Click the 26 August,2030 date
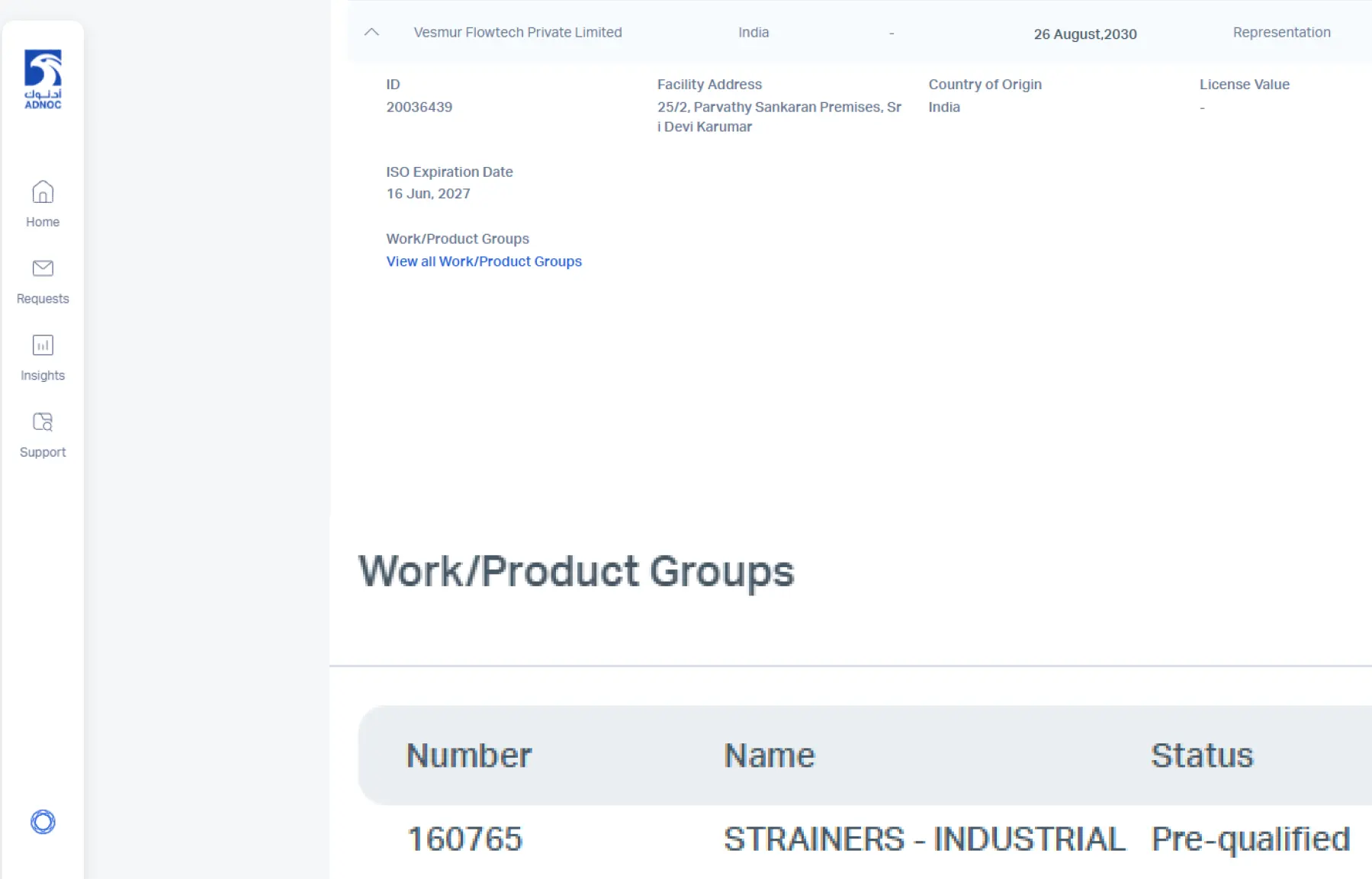Screen dimensions: 1372x879 click(1084, 34)
